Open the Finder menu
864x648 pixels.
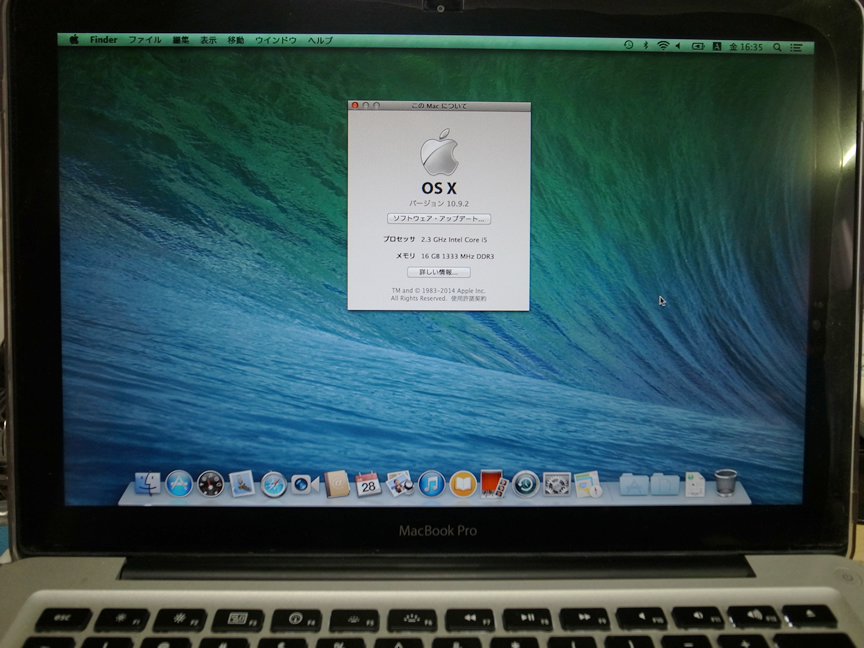104,40
